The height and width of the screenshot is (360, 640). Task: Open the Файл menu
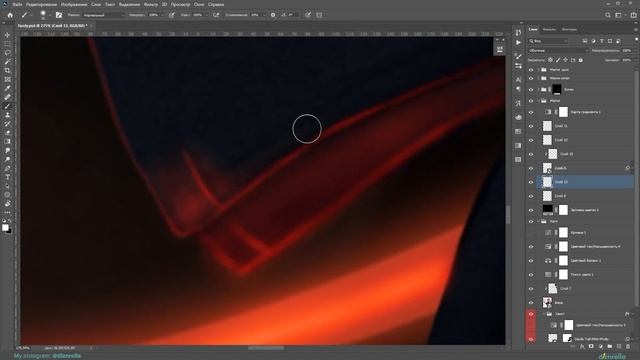coord(17,4)
